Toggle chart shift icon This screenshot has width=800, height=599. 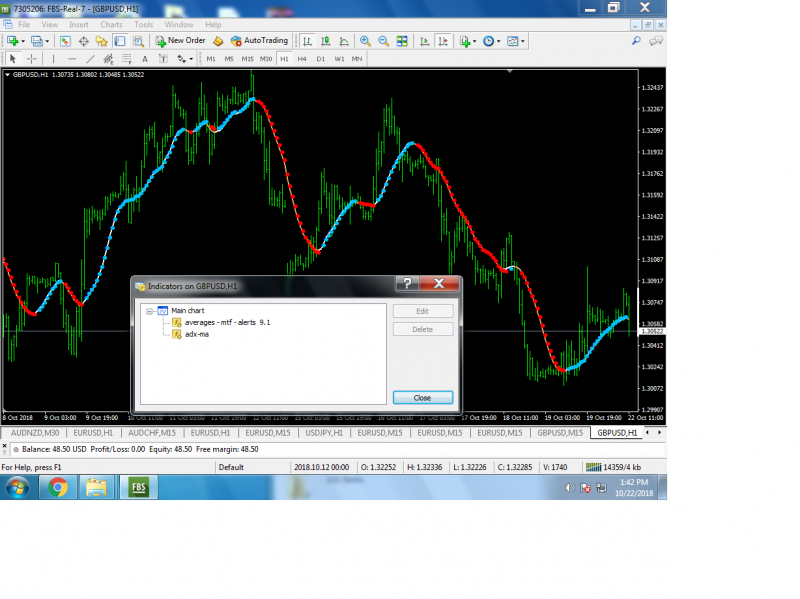[x=443, y=41]
